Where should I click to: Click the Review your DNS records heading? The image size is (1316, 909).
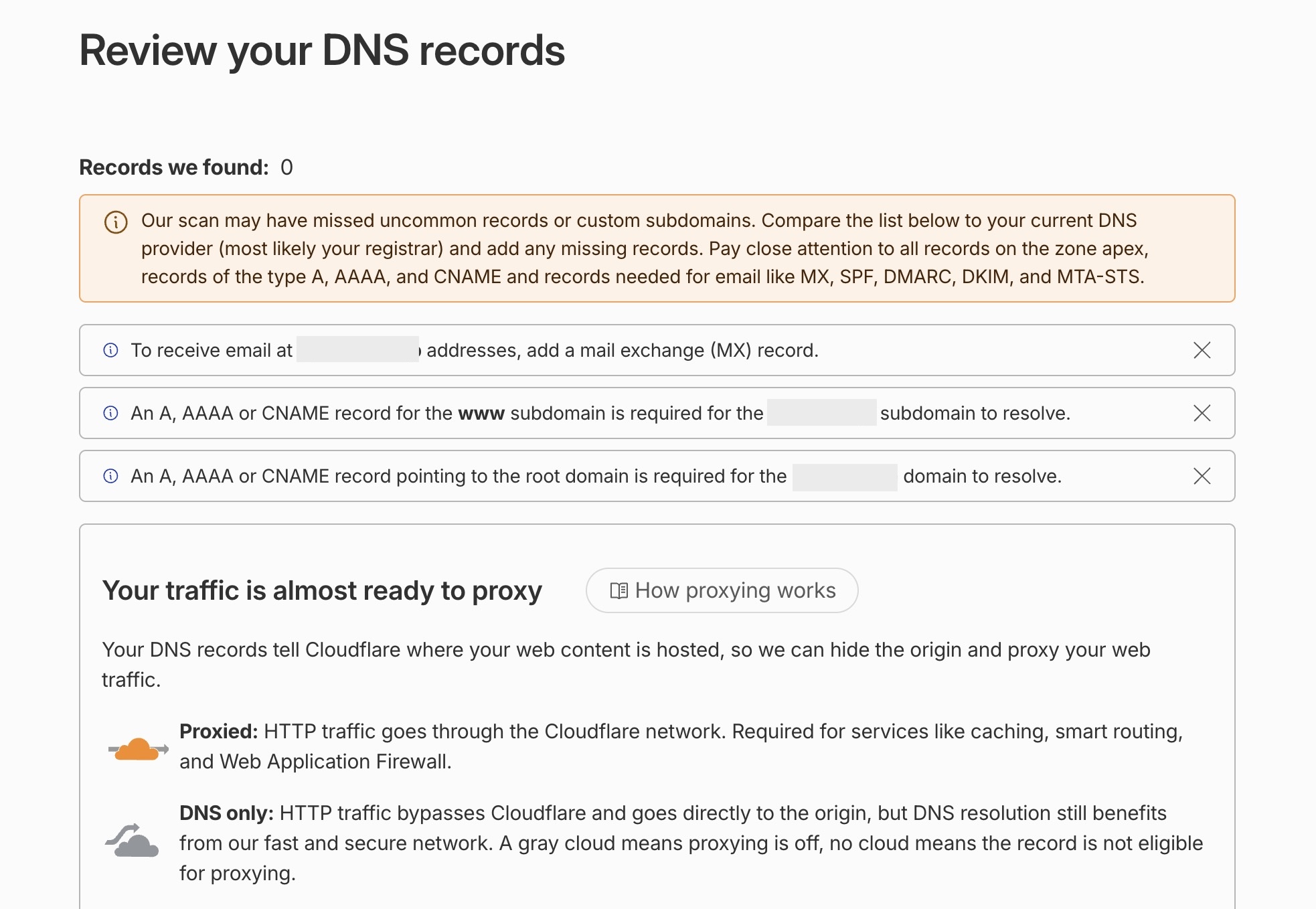(322, 50)
